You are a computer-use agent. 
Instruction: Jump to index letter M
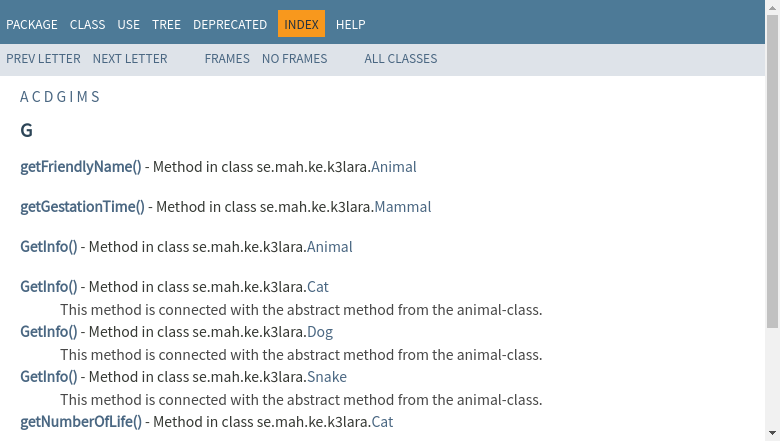click(81, 97)
